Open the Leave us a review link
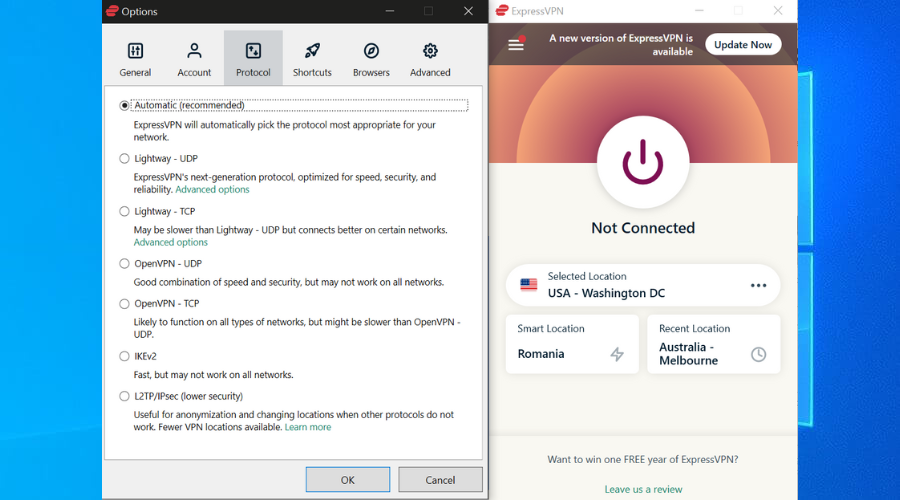 click(643, 489)
